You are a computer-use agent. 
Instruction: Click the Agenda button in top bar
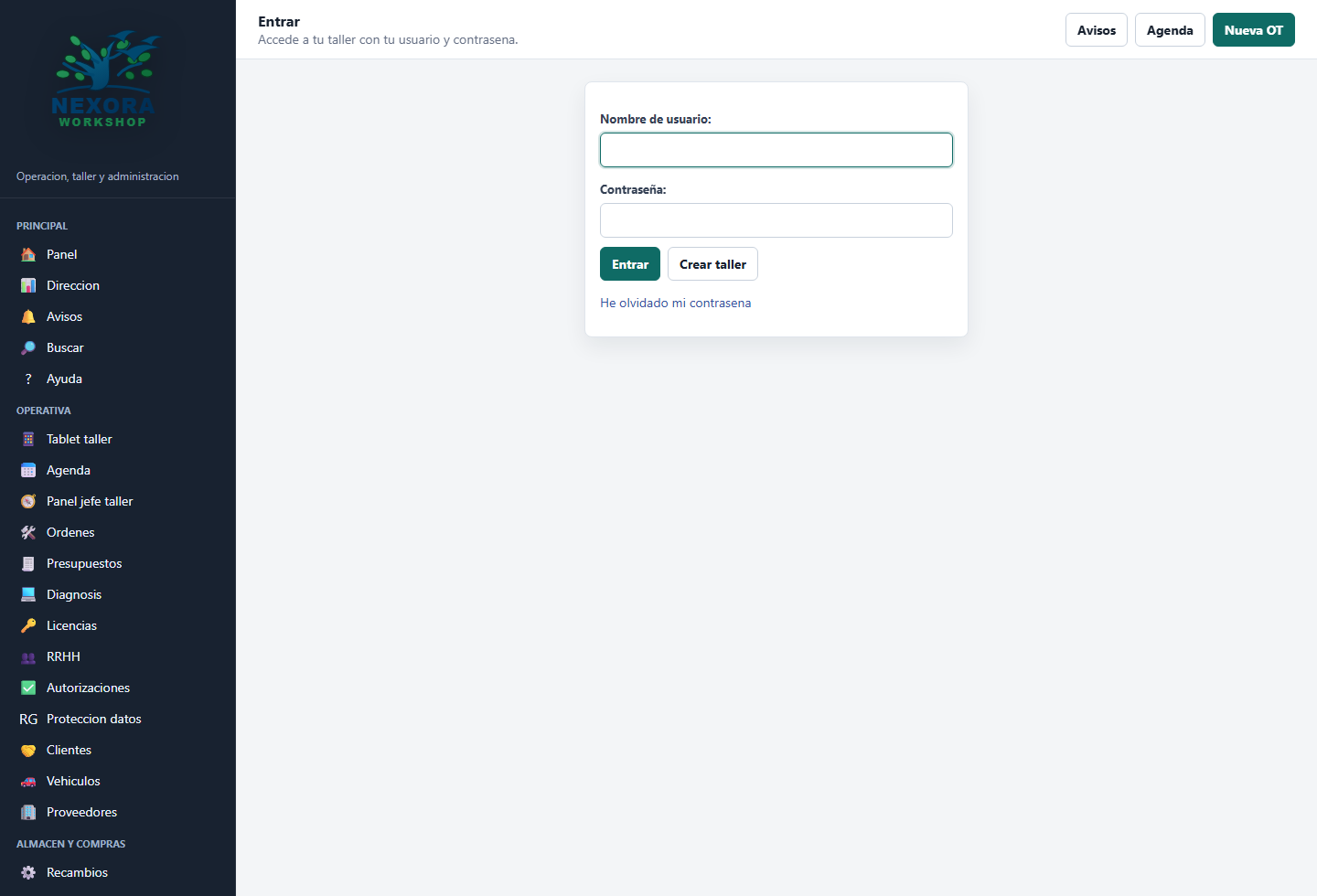click(x=1170, y=30)
